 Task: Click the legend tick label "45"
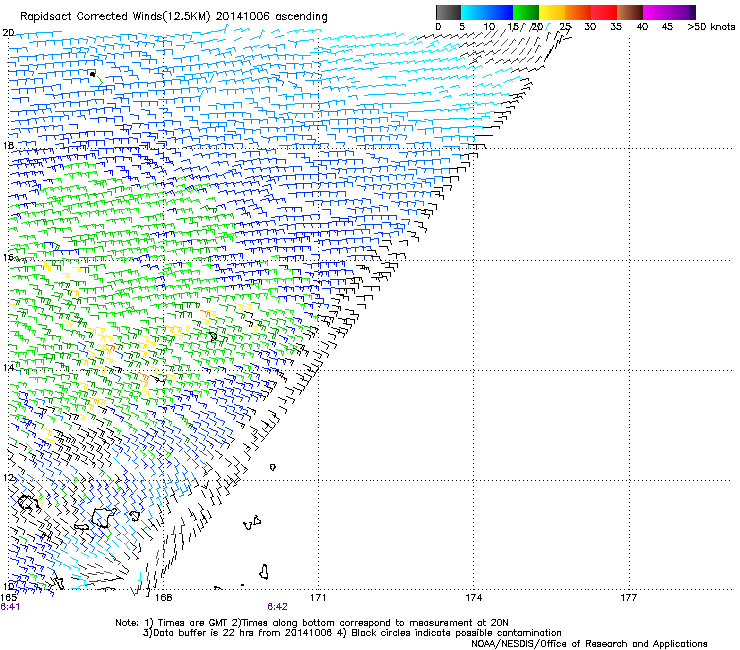(667, 26)
